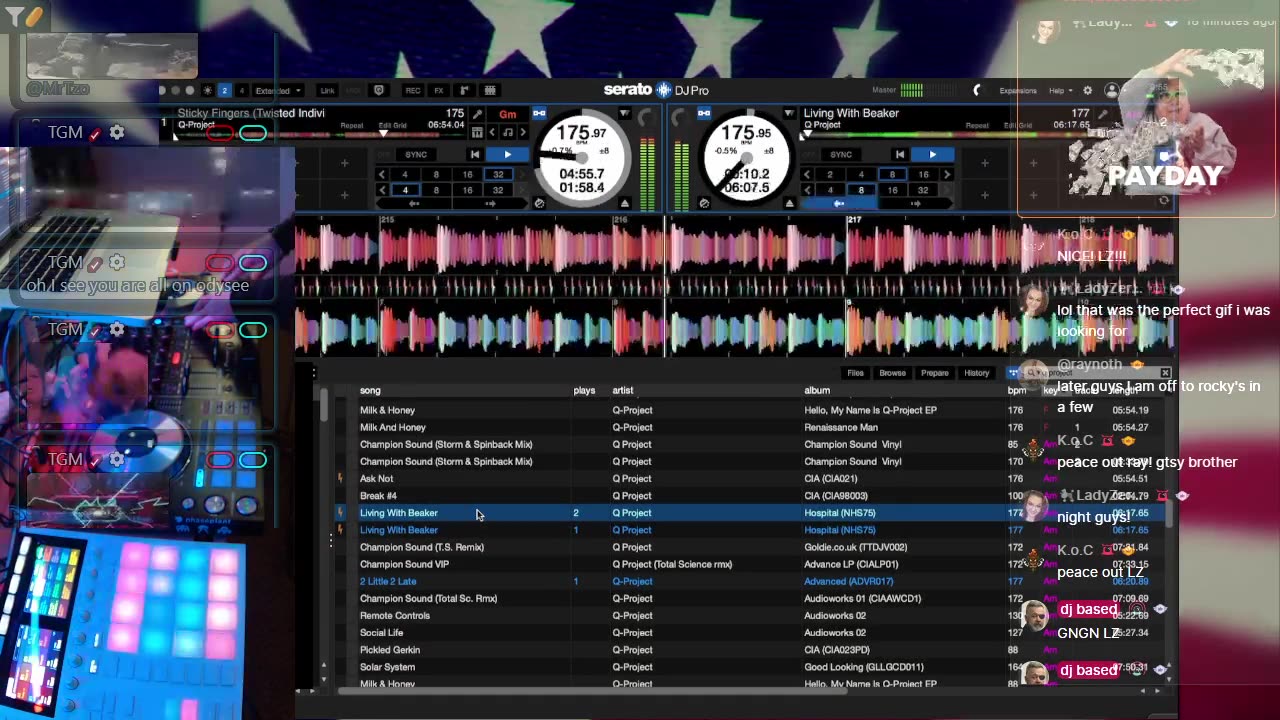Set left deck auto loop to 16 beats
Screen dimensions: 1280x720
[467, 174]
